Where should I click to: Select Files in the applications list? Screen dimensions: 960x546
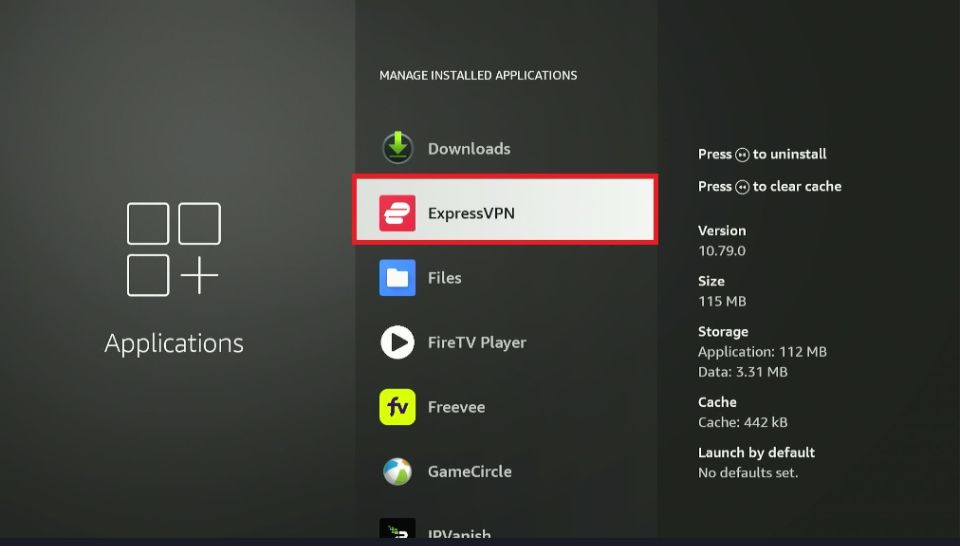coord(506,277)
